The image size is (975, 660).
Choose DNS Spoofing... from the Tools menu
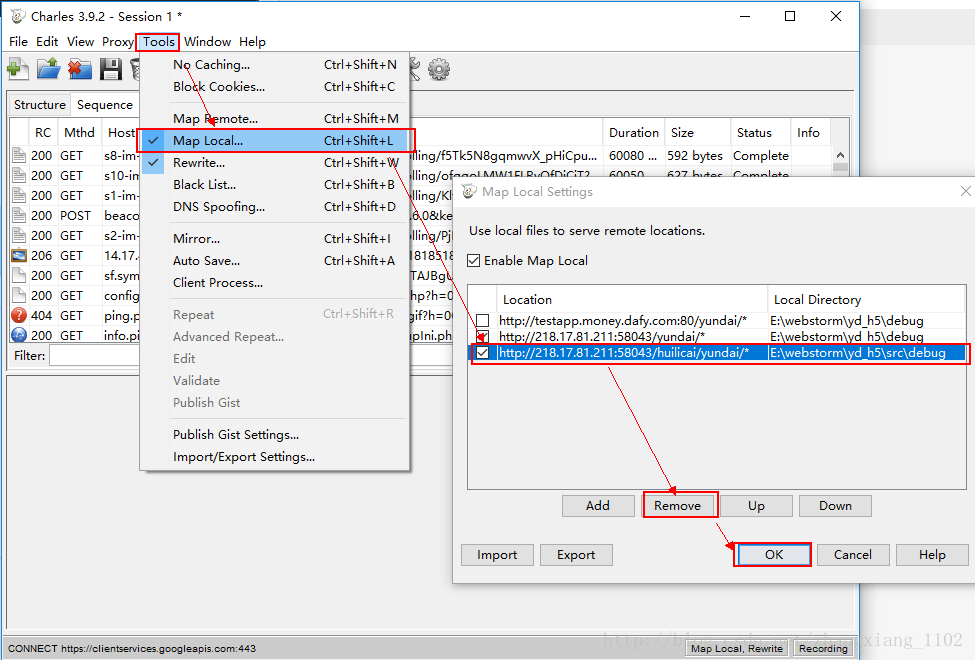point(274,207)
